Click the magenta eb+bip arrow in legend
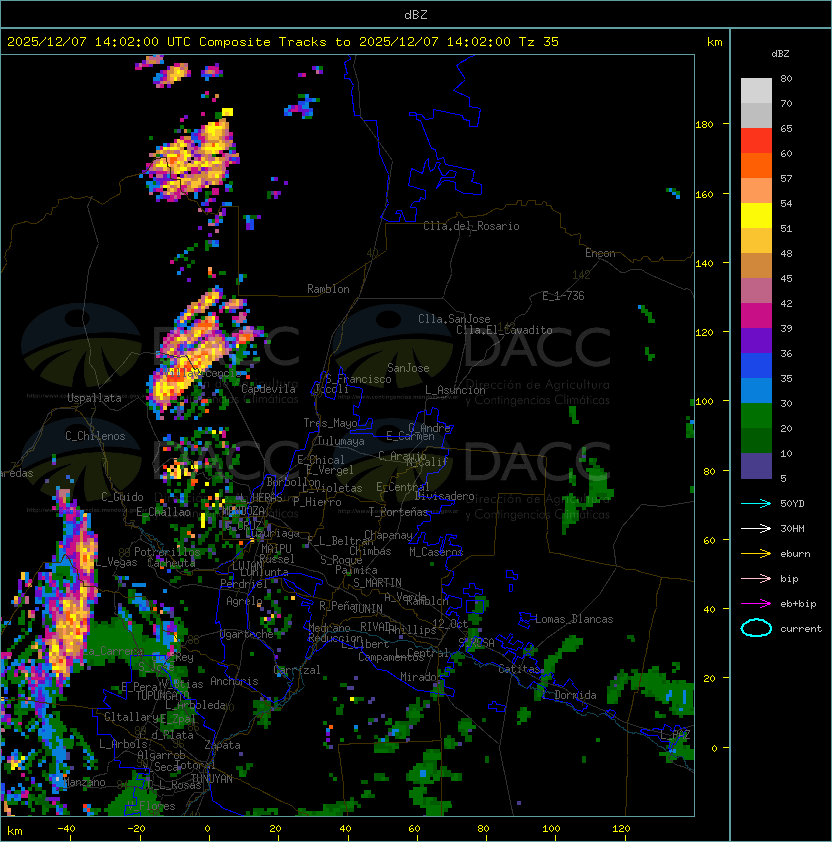The height and width of the screenshot is (842, 832). tap(756, 604)
